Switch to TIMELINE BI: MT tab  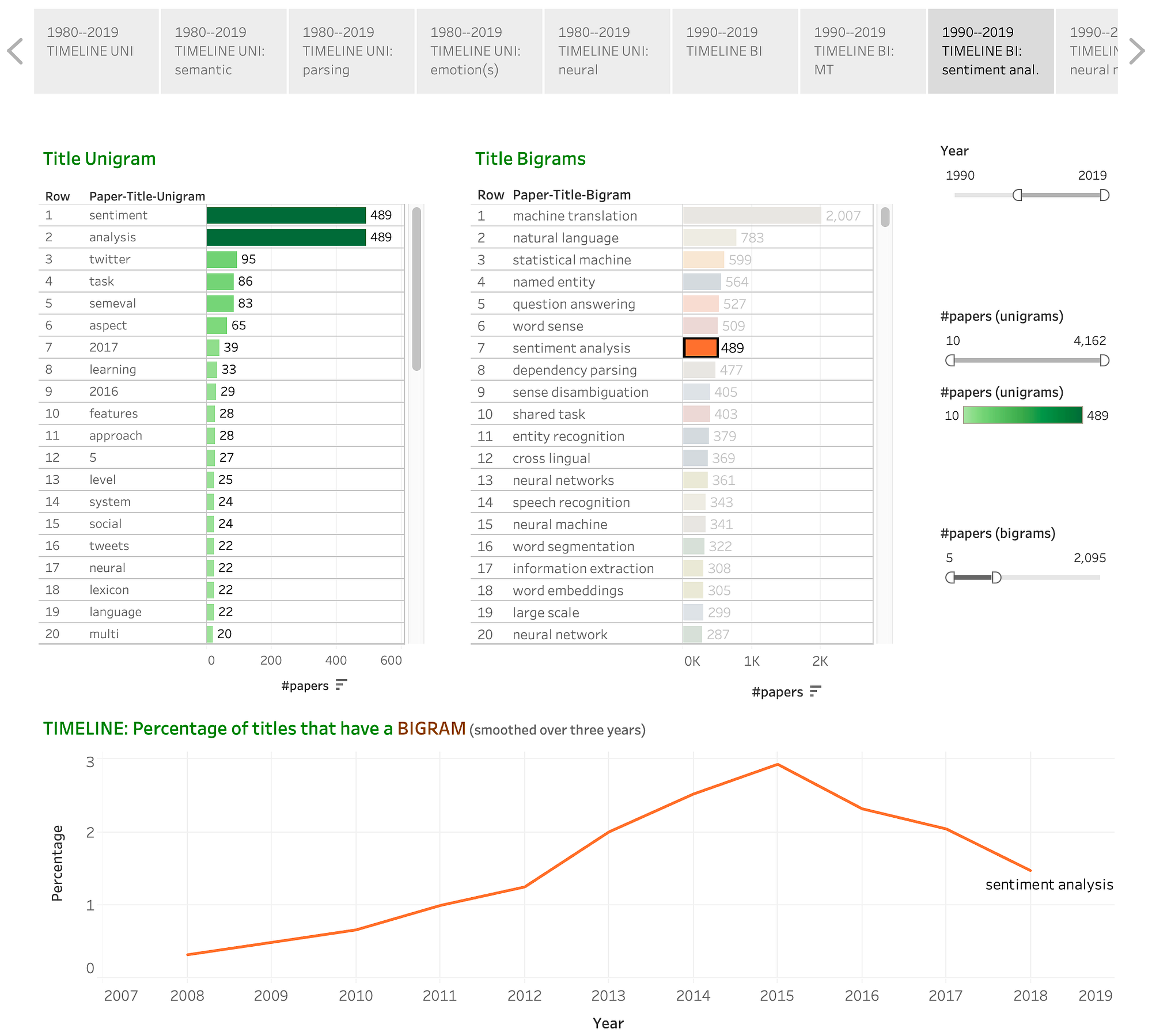[x=862, y=51]
